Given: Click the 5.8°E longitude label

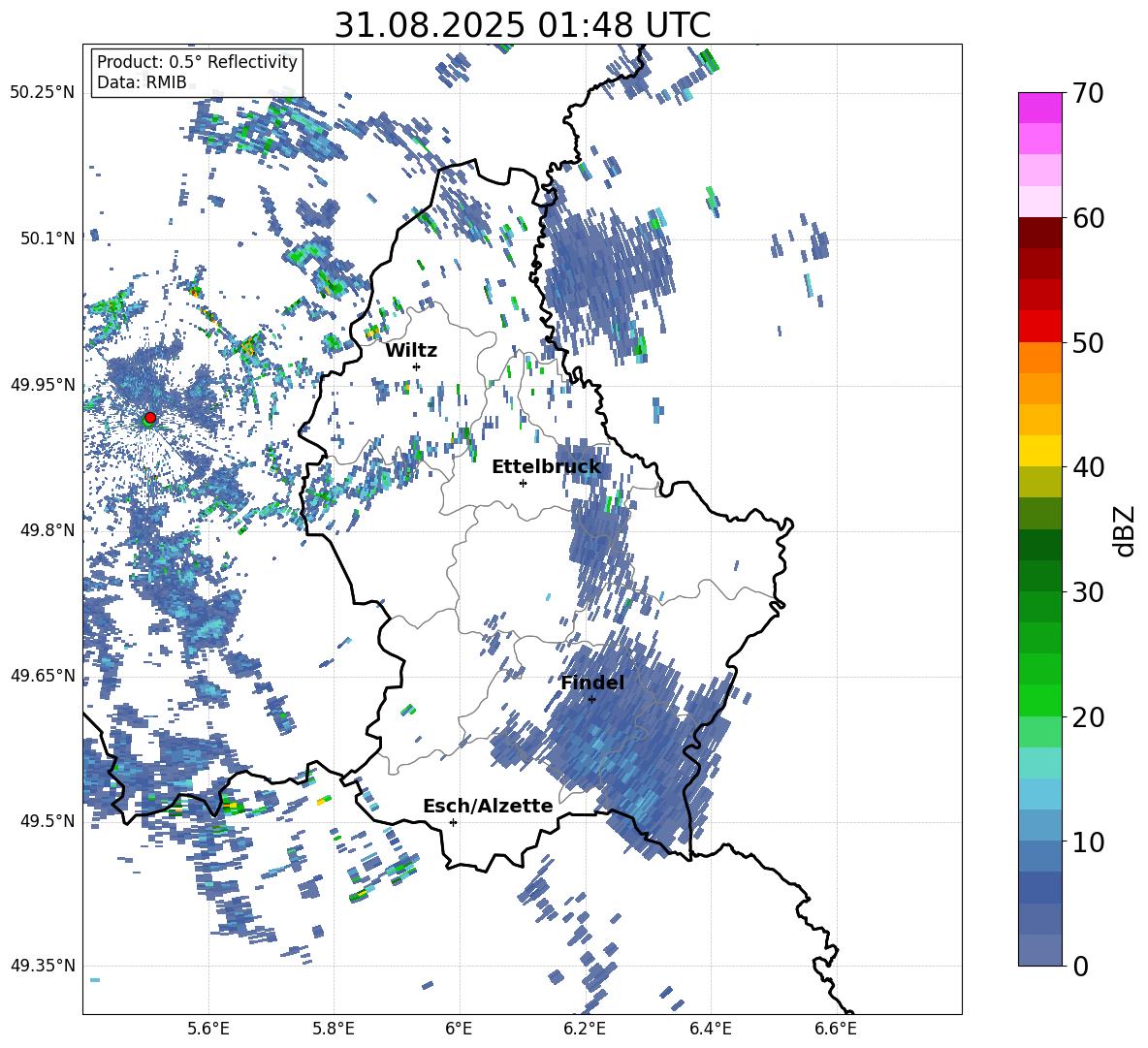Looking at the screenshot, I should (x=334, y=1029).
